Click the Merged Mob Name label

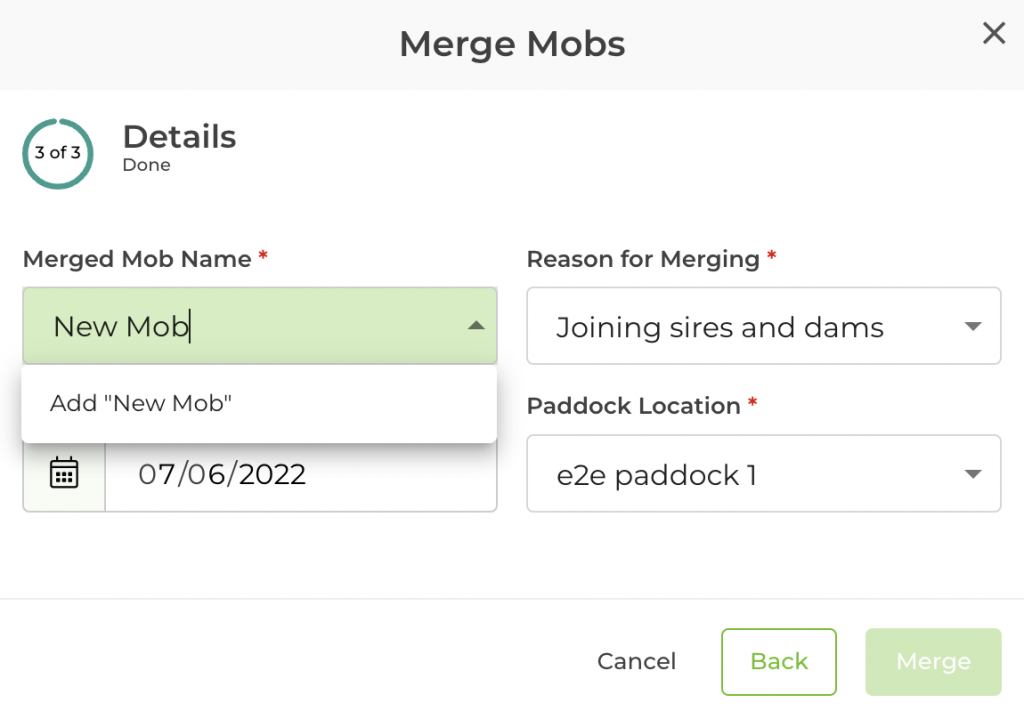click(x=137, y=259)
